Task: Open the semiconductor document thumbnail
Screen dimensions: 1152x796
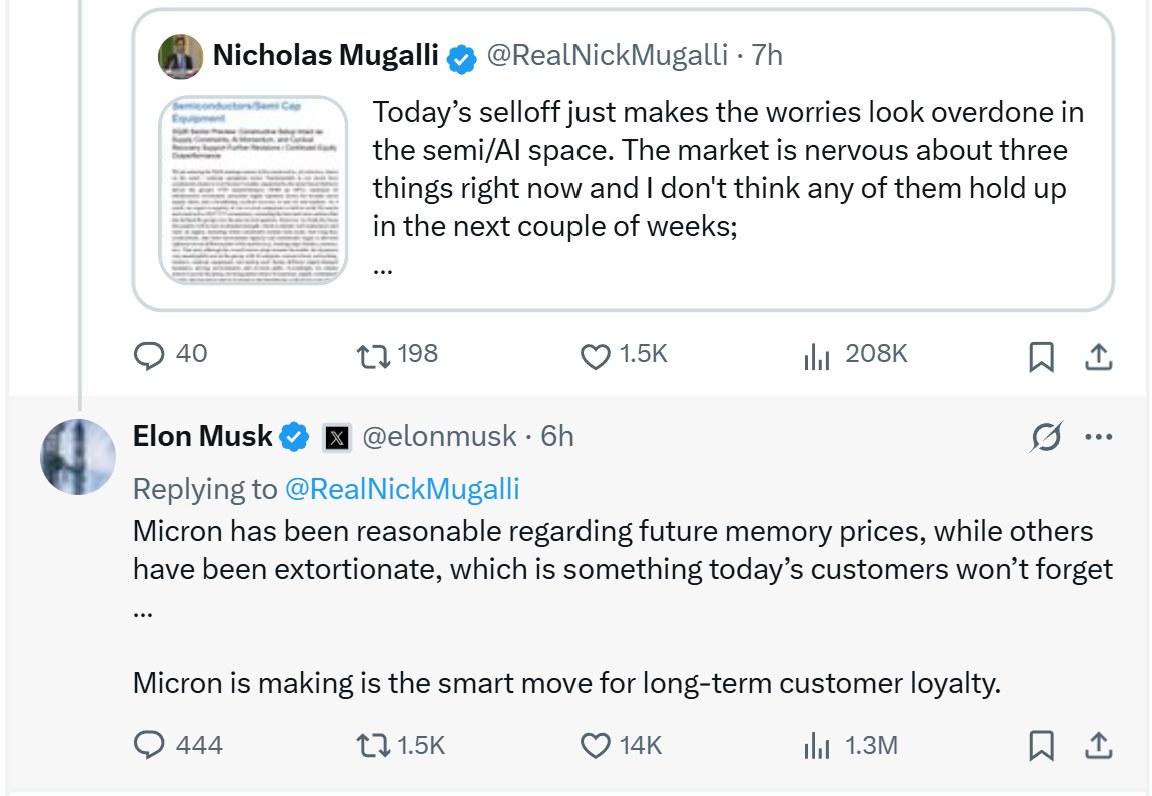Action: point(253,190)
